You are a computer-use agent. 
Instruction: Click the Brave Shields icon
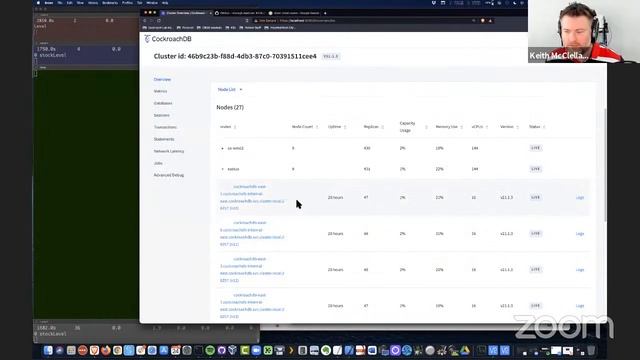coord(482,20)
